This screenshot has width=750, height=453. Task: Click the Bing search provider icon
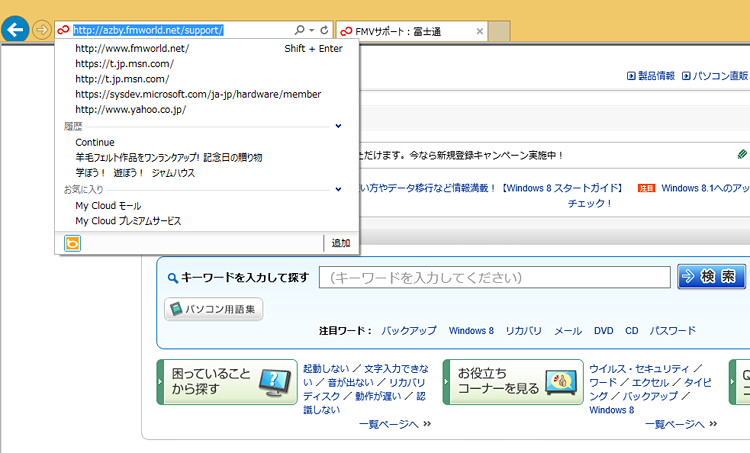click(x=73, y=243)
